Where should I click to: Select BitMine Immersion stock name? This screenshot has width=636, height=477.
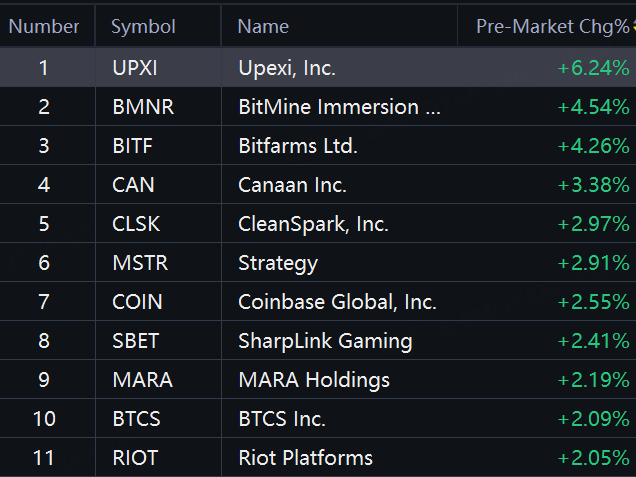[x=339, y=107]
